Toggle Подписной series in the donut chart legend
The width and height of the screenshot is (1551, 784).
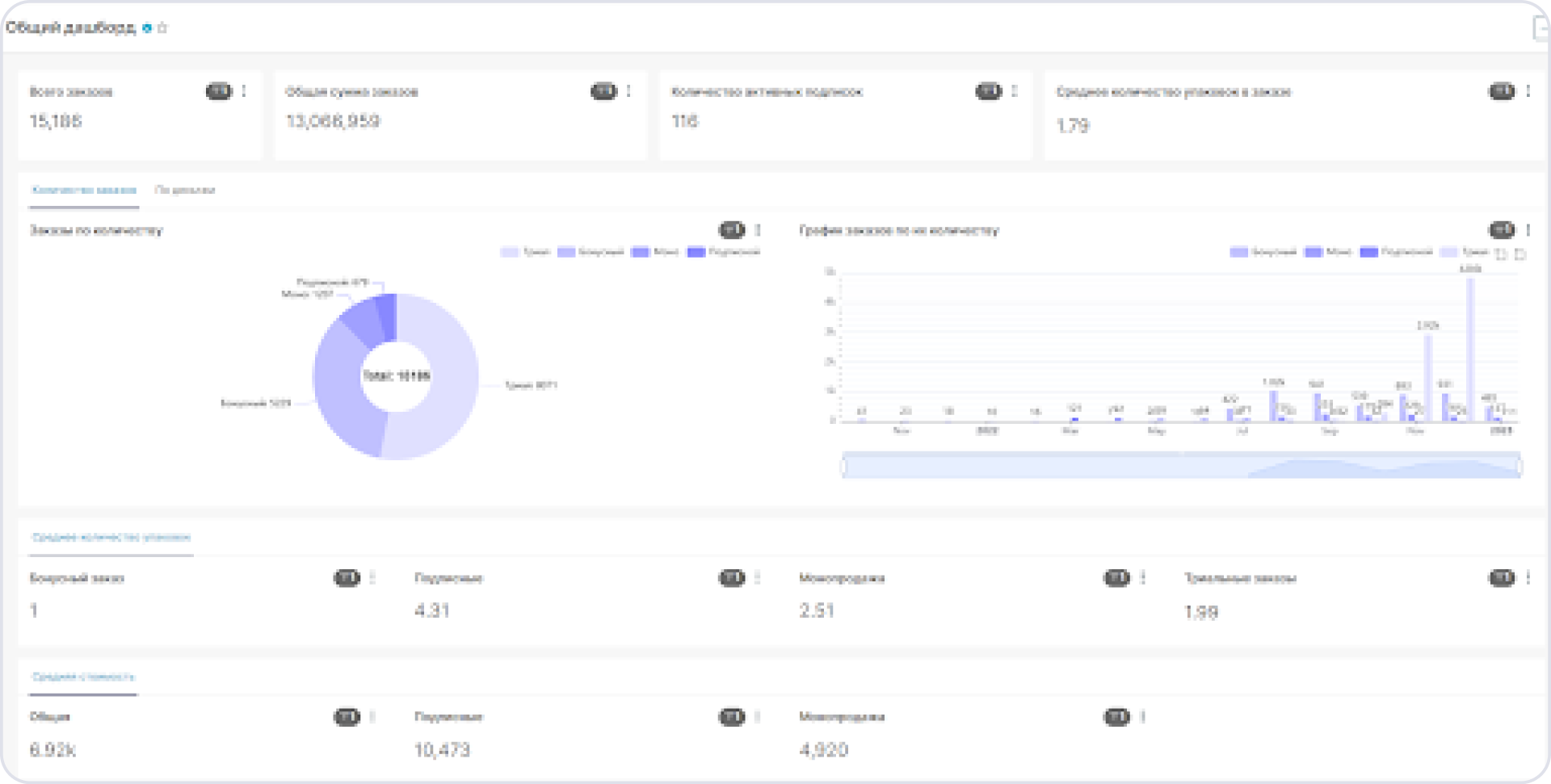[x=724, y=252]
